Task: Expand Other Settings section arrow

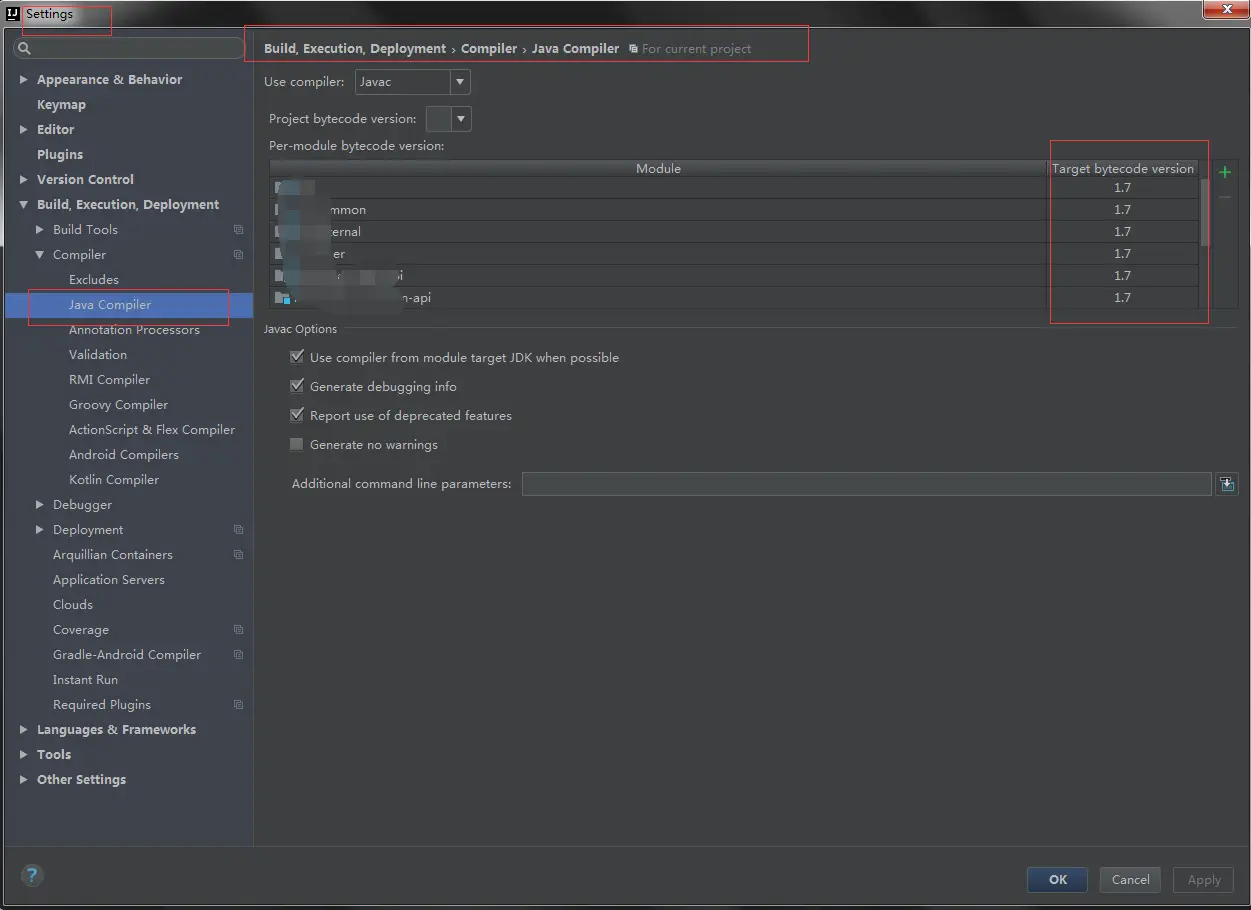Action: coord(23,779)
